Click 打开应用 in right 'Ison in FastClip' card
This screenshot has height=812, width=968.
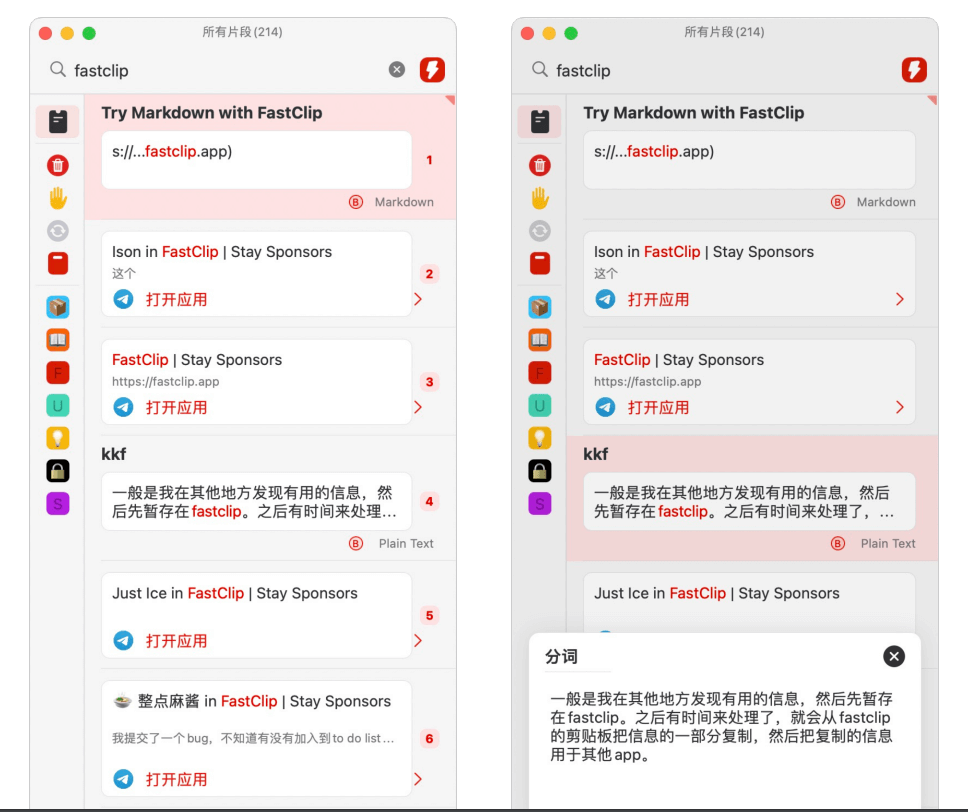pos(659,300)
